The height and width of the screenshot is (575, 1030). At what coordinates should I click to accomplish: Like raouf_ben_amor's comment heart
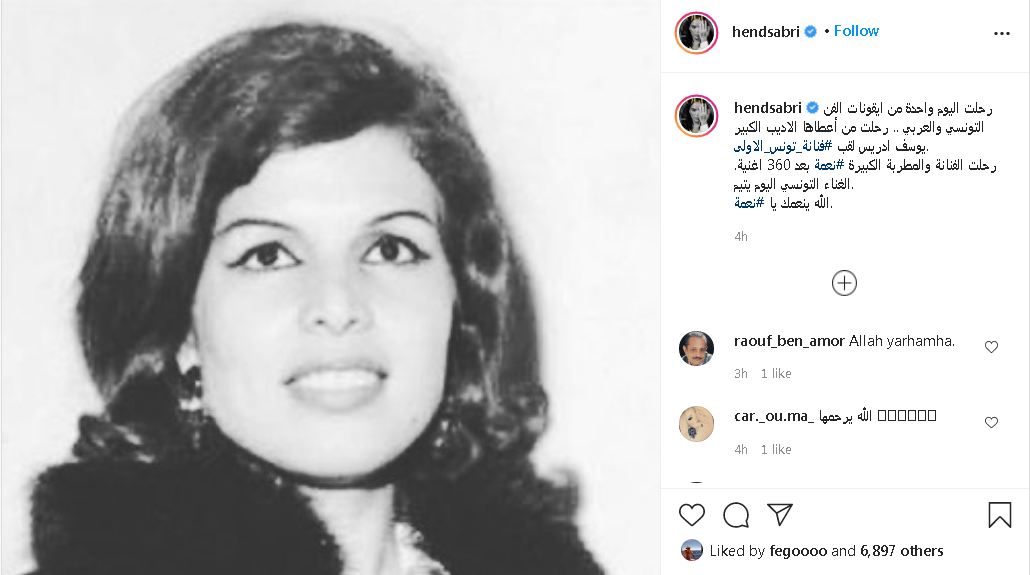click(x=991, y=347)
